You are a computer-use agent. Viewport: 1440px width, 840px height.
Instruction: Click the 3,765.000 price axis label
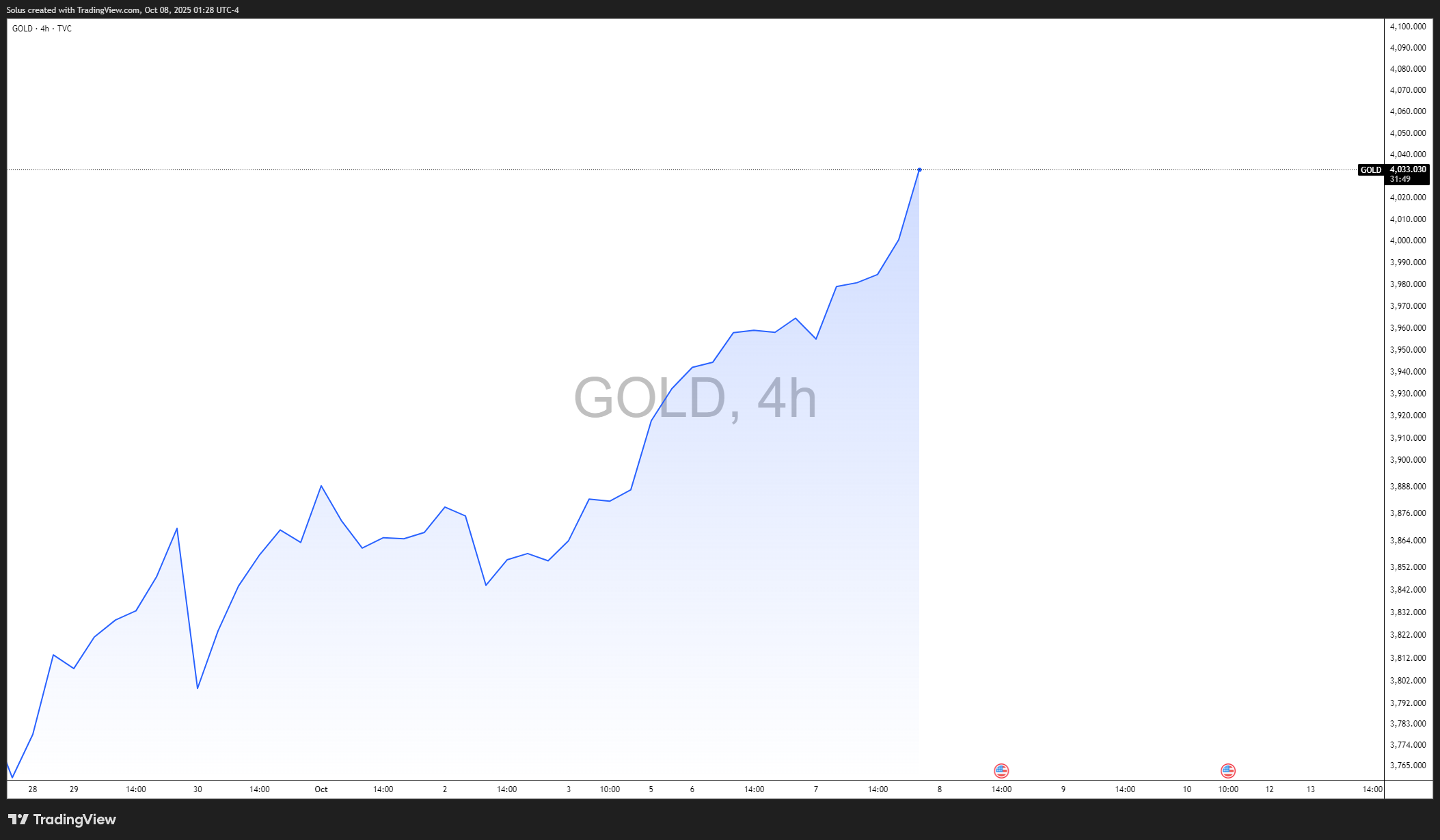tap(1408, 766)
